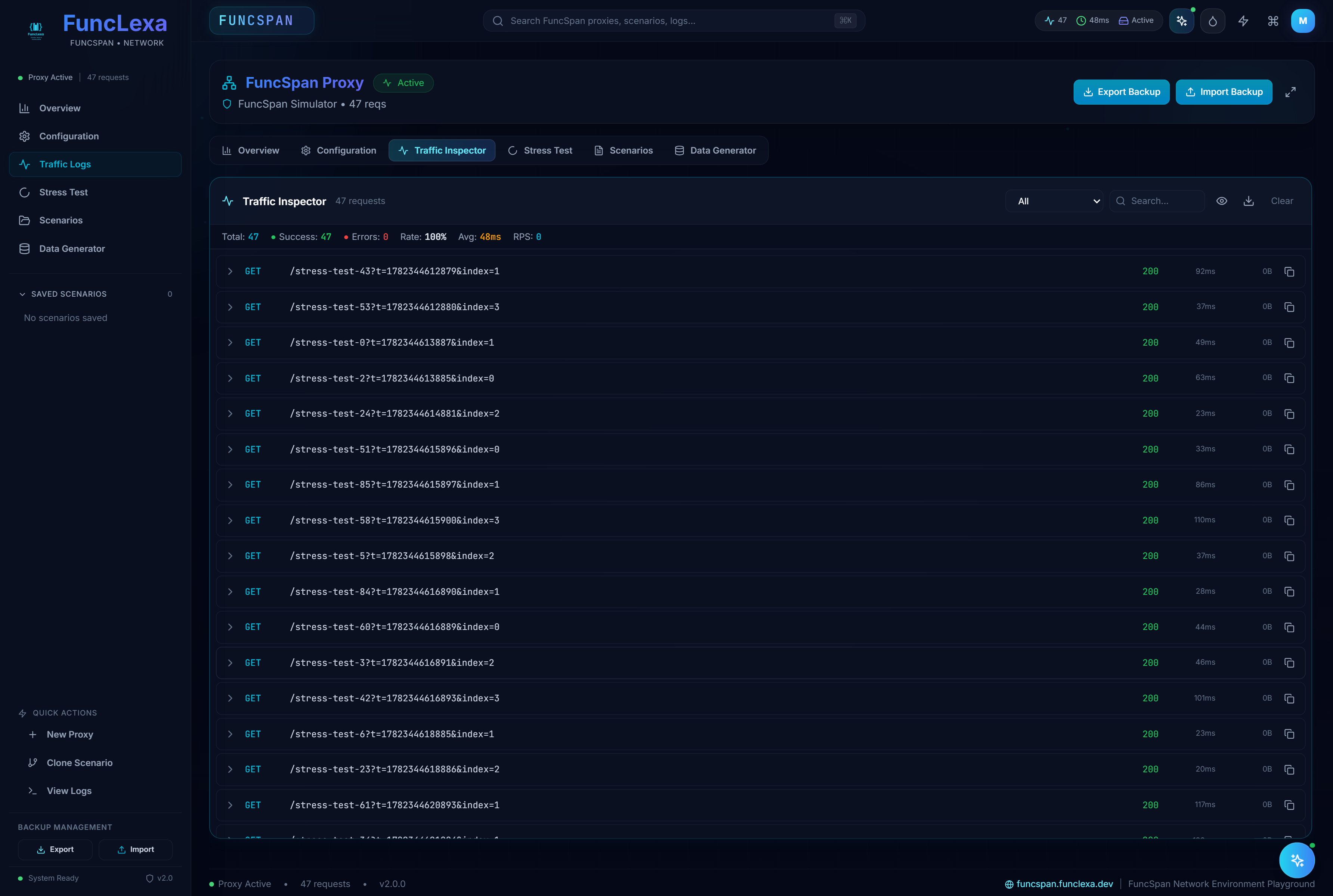Copy the stress-test-0 request row
Viewport: 1333px width, 896px height.
(x=1289, y=343)
